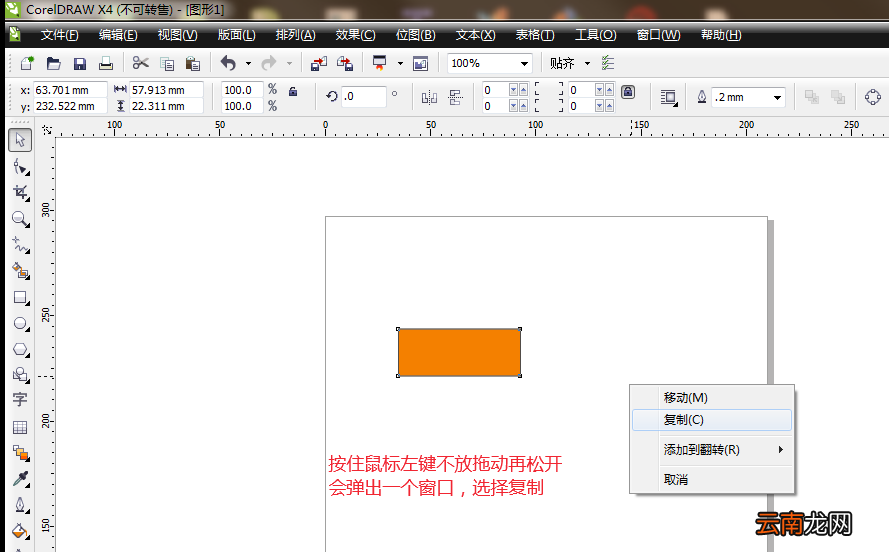Choose 复制(C) in the context menu
The height and width of the screenshot is (552, 889).
pos(712,420)
